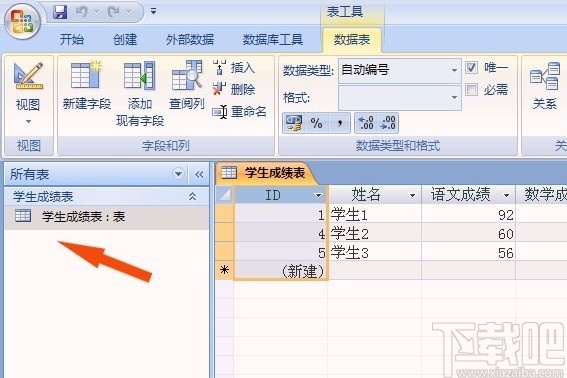The image size is (567, 378).
Task: Insert a column with 插入
Action: [234, 68]
